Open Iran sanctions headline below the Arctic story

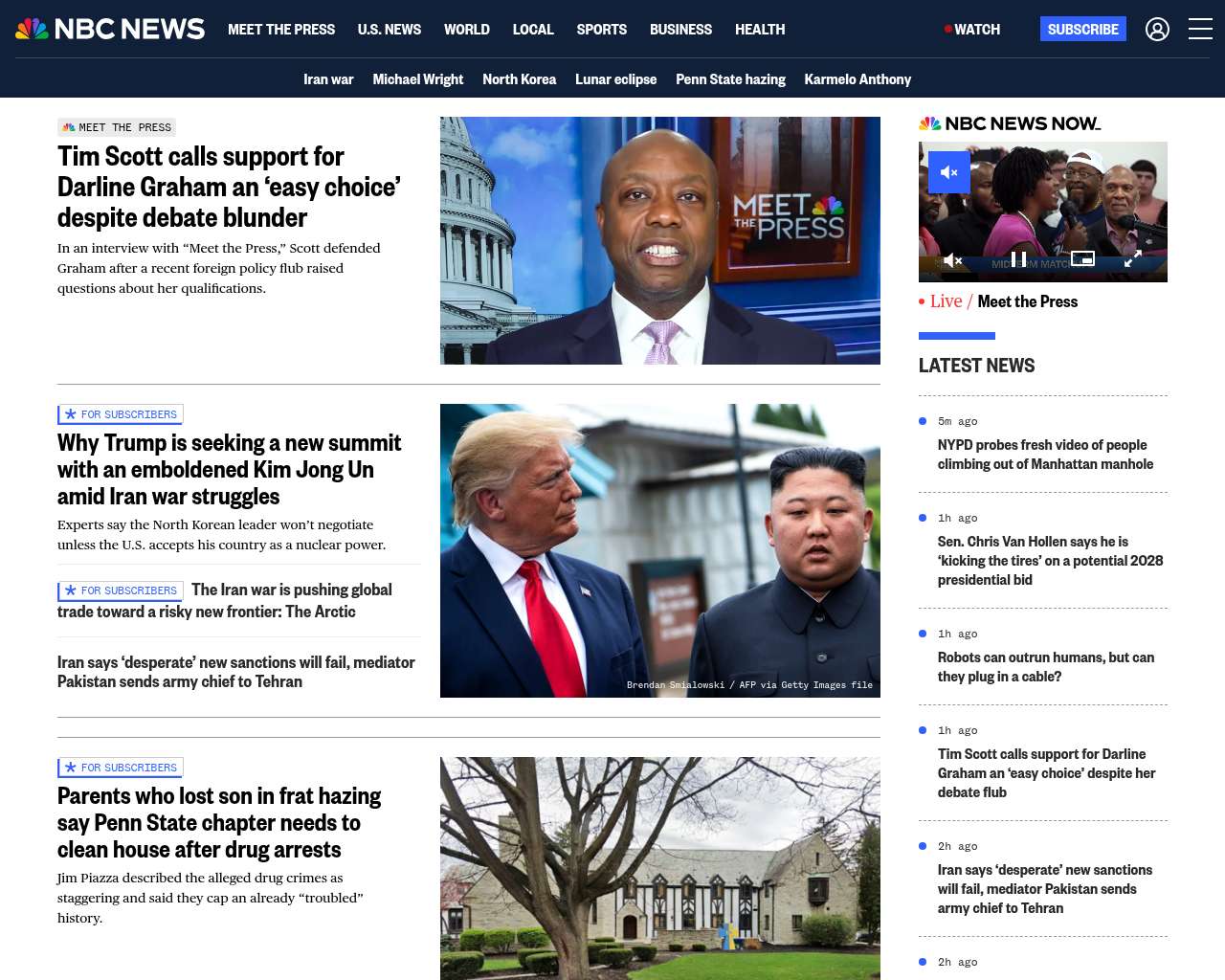(x=236, y=672)
